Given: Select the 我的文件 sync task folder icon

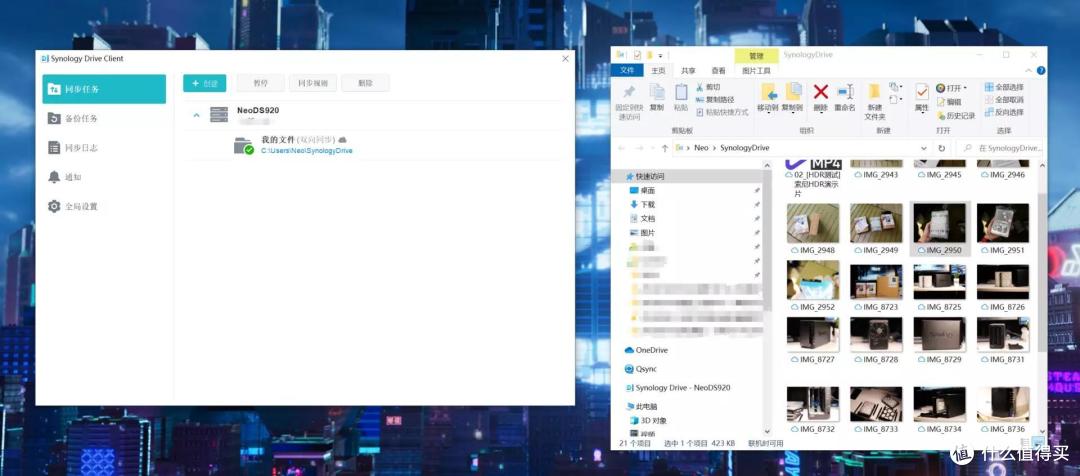Looking at the screenshot, I should click(x=243, y=145).
